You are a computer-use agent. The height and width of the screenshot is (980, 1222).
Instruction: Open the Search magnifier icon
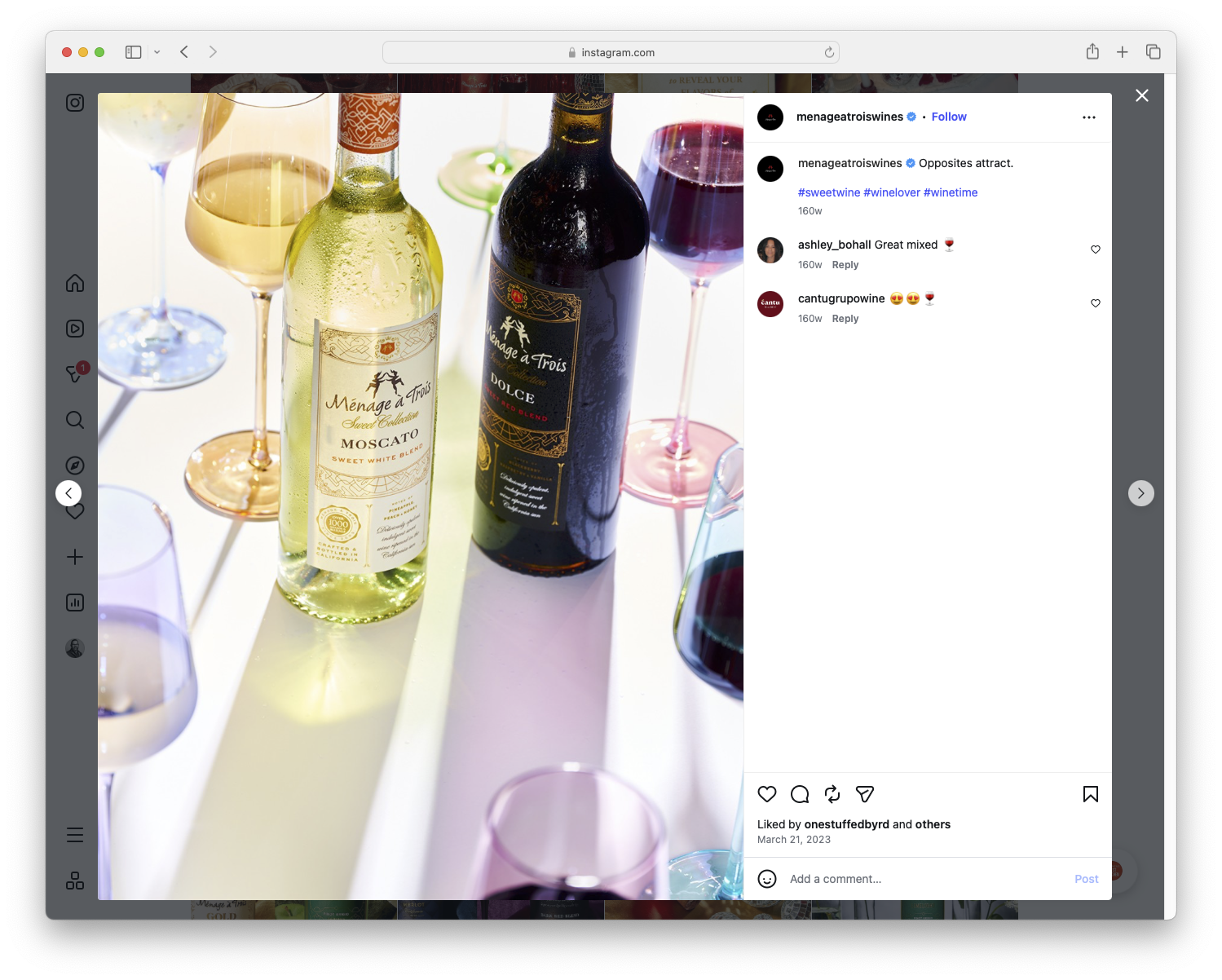(x=75, y=420)
